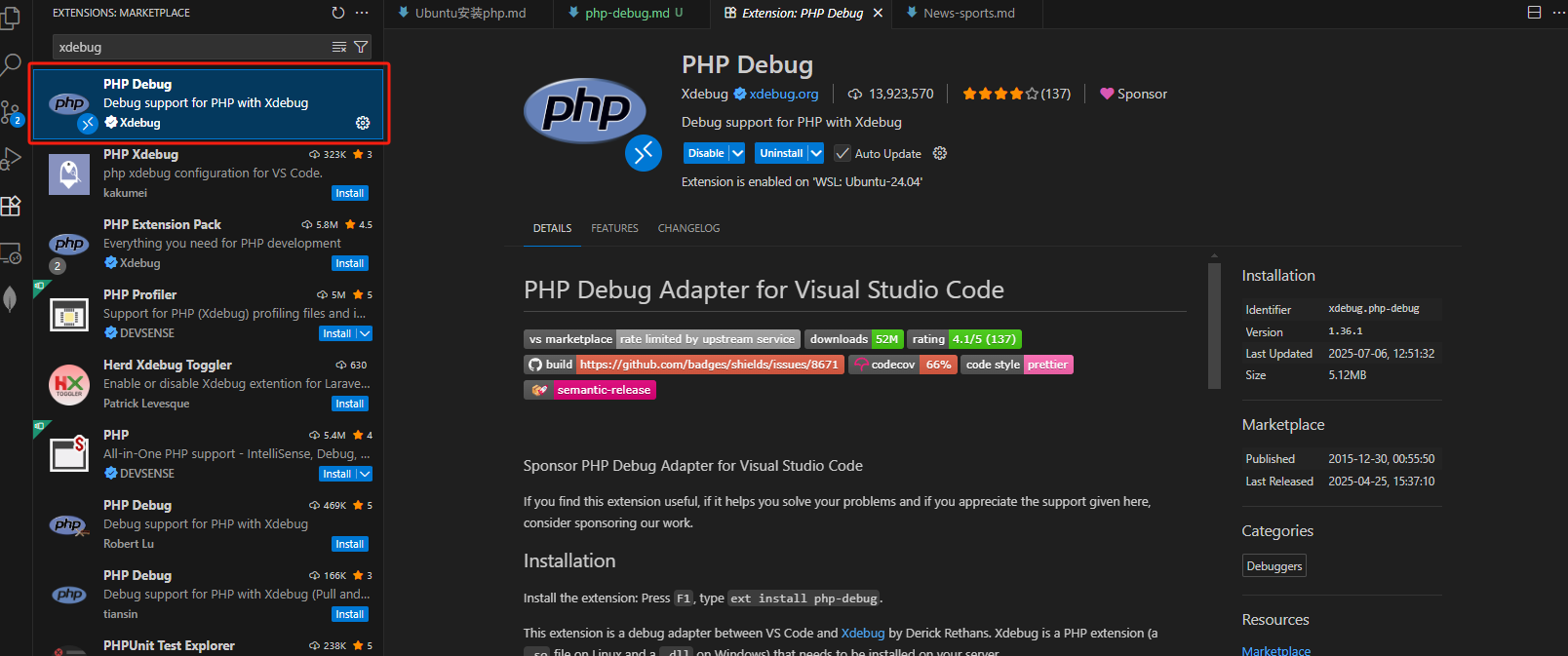The height and width of the screenshot is (656, 1568).
Task: Open the Search view in activity bar
Action: (11, 65)
